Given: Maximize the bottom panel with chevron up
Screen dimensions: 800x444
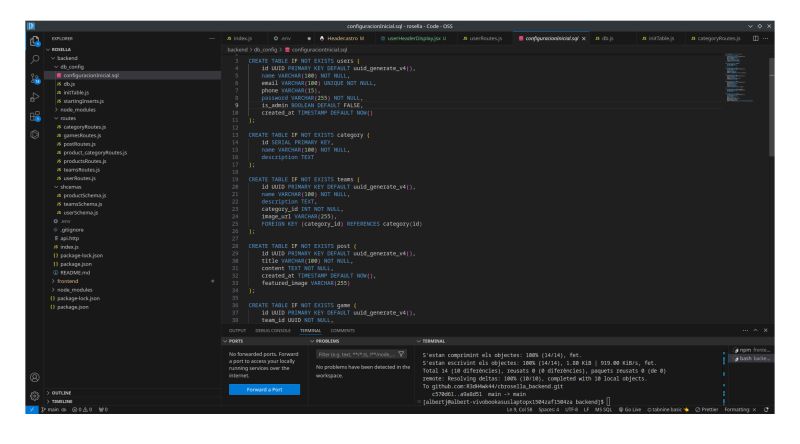Looking at the screenshot, I should coord(756,330).
